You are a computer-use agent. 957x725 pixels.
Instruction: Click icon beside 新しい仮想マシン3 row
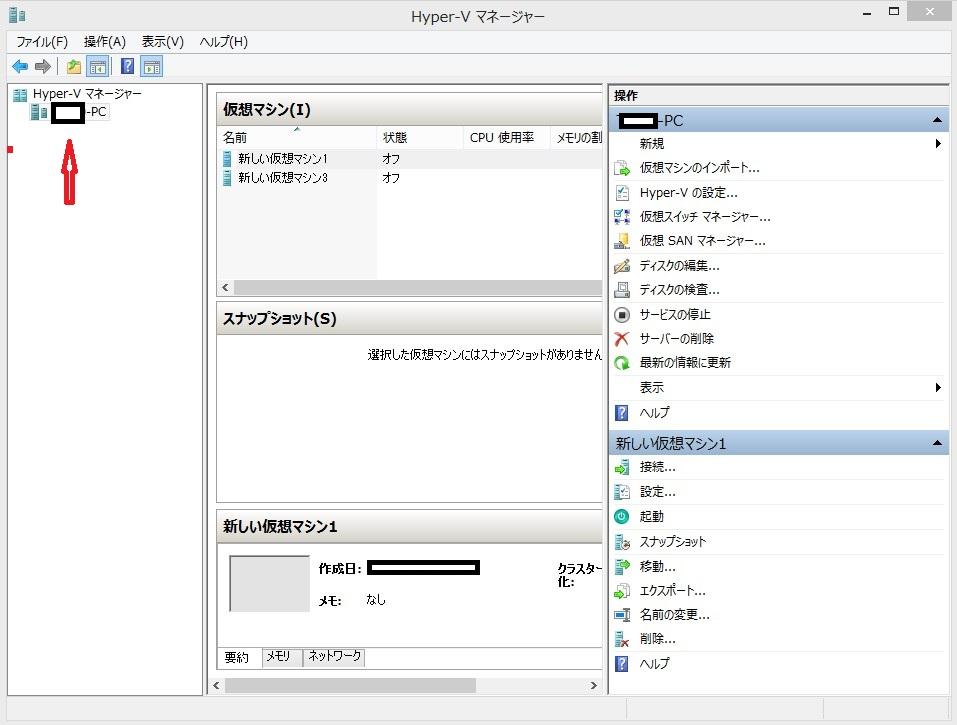227,178
